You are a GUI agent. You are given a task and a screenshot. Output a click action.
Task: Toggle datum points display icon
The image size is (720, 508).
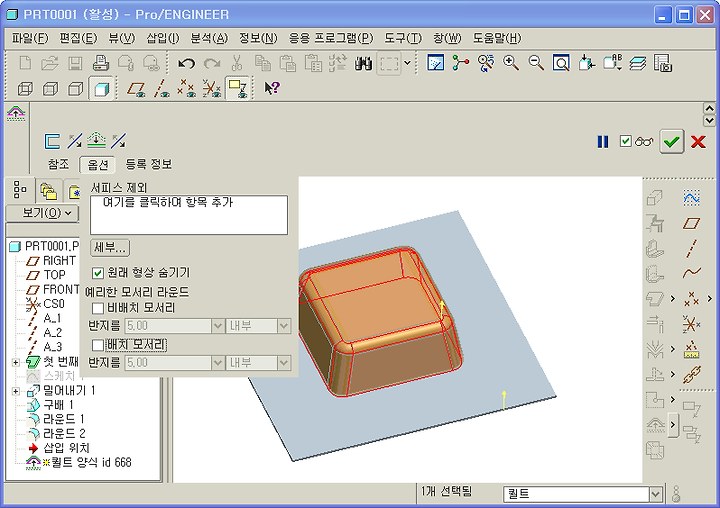(186, 88)
